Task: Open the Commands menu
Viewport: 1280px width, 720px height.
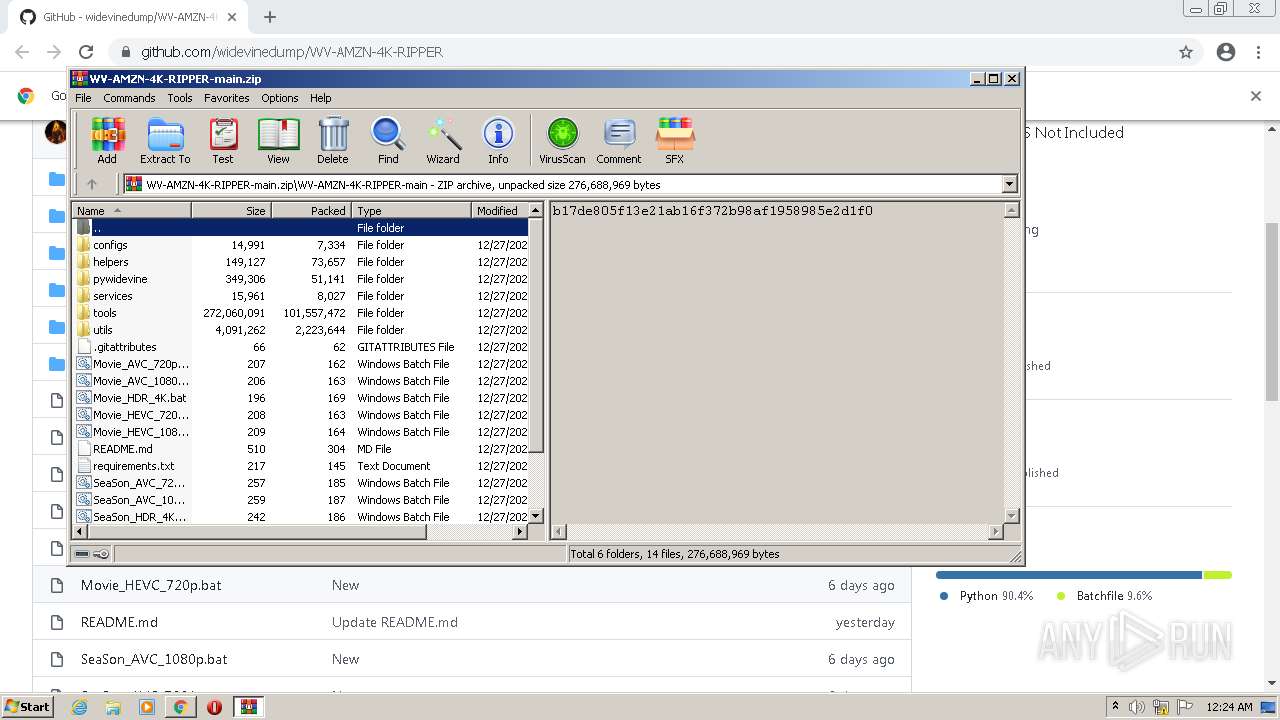Action: point(129,98)
